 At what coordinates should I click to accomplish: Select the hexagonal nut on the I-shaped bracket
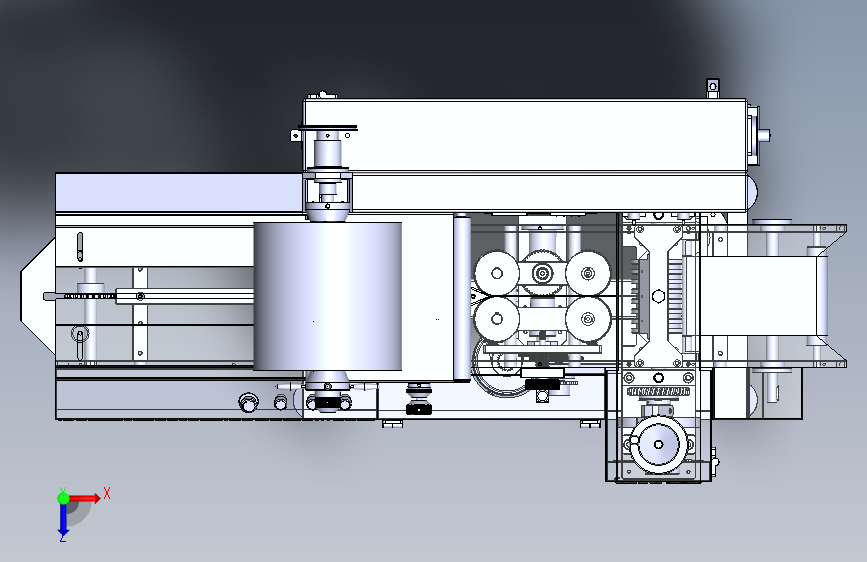[658, 296]
